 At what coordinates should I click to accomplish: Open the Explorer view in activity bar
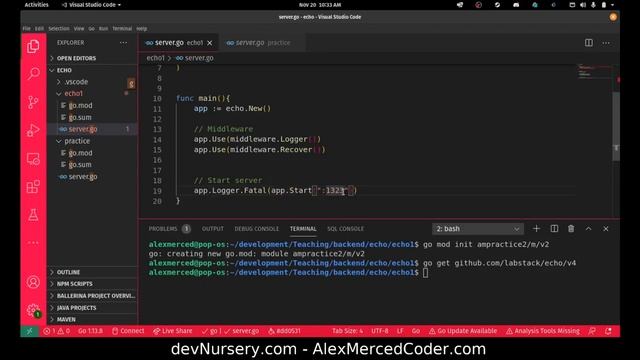coord(33,47)
